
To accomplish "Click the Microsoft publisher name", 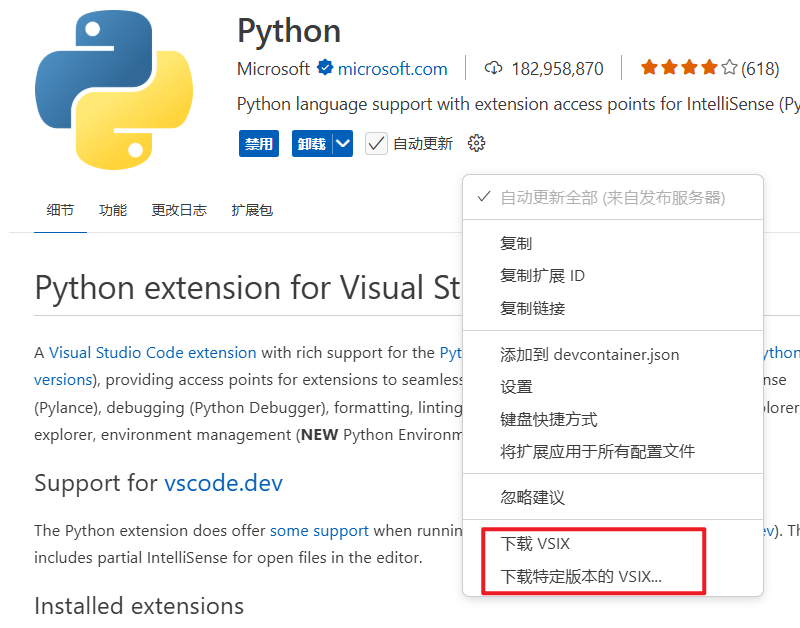I will (x=273, y=68).
